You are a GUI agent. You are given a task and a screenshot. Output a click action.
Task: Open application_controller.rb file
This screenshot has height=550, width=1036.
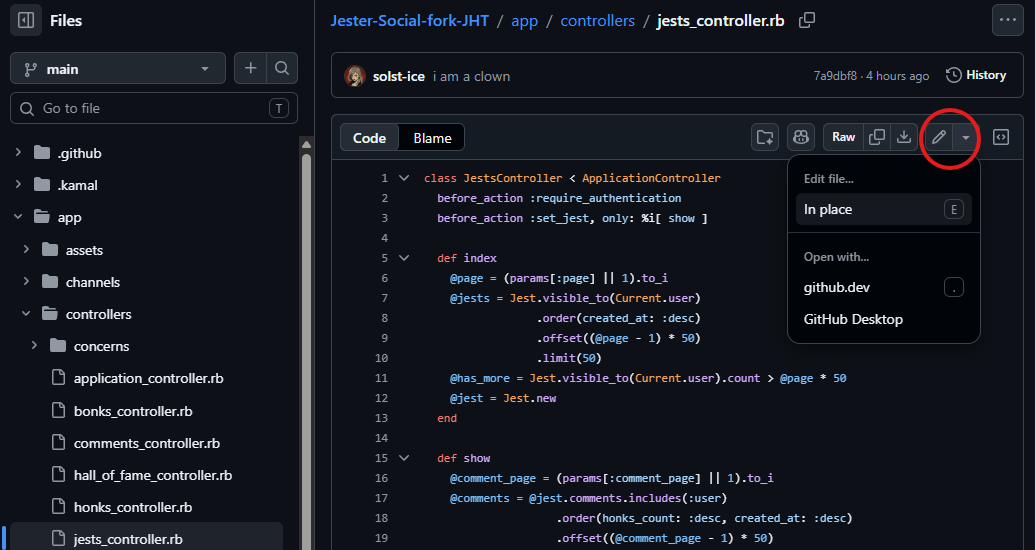point(148,378)
